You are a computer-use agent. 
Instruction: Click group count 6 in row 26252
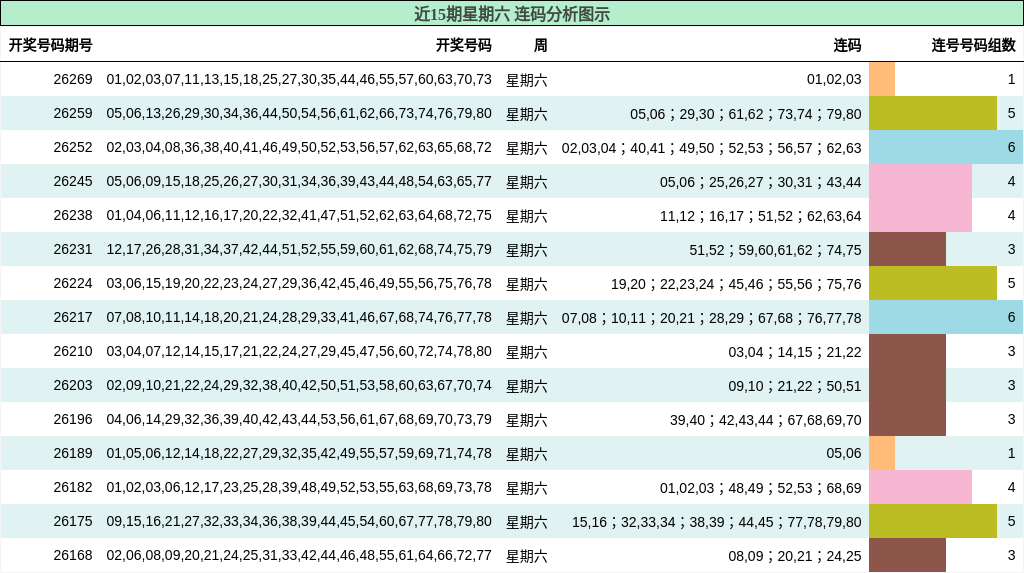tap(1011, 147)
